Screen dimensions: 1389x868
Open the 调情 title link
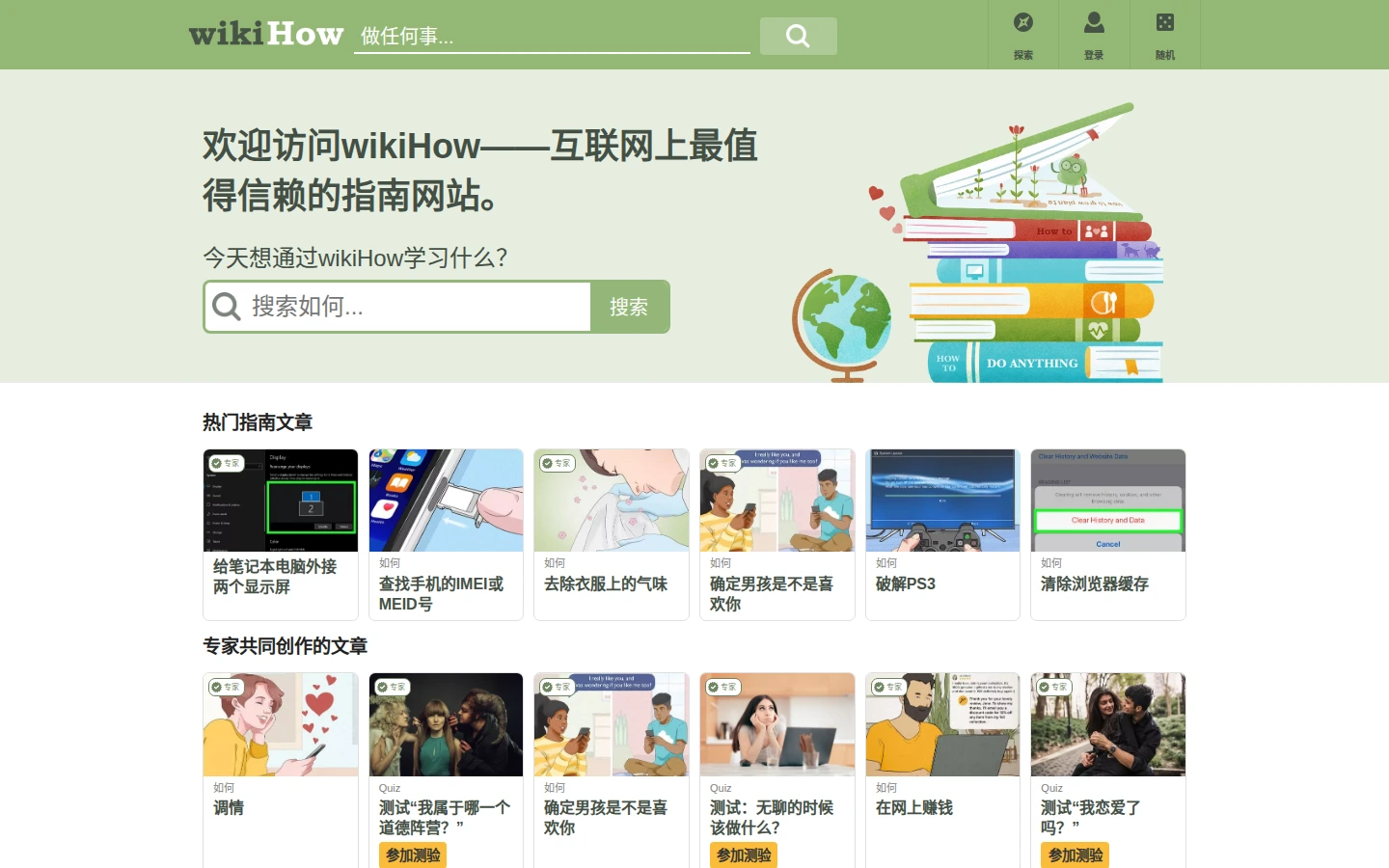point(229,807)
